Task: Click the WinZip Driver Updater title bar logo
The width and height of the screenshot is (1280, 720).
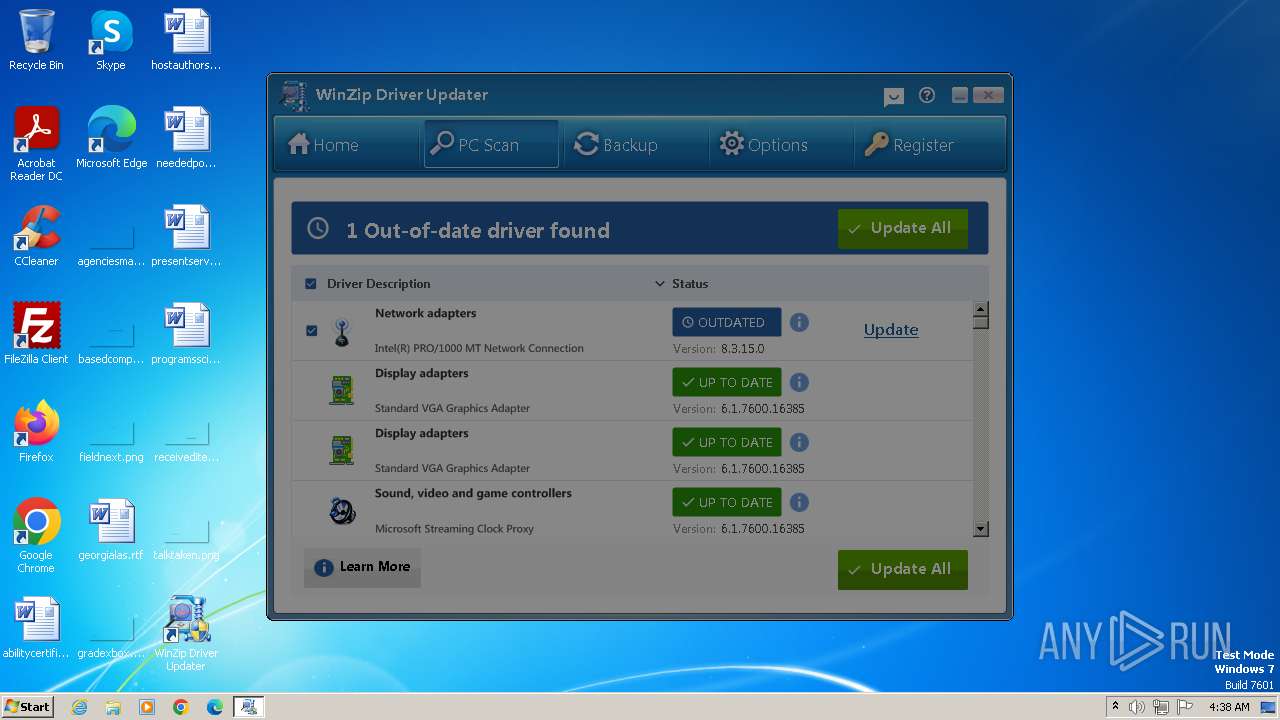Action: [294, 95]
